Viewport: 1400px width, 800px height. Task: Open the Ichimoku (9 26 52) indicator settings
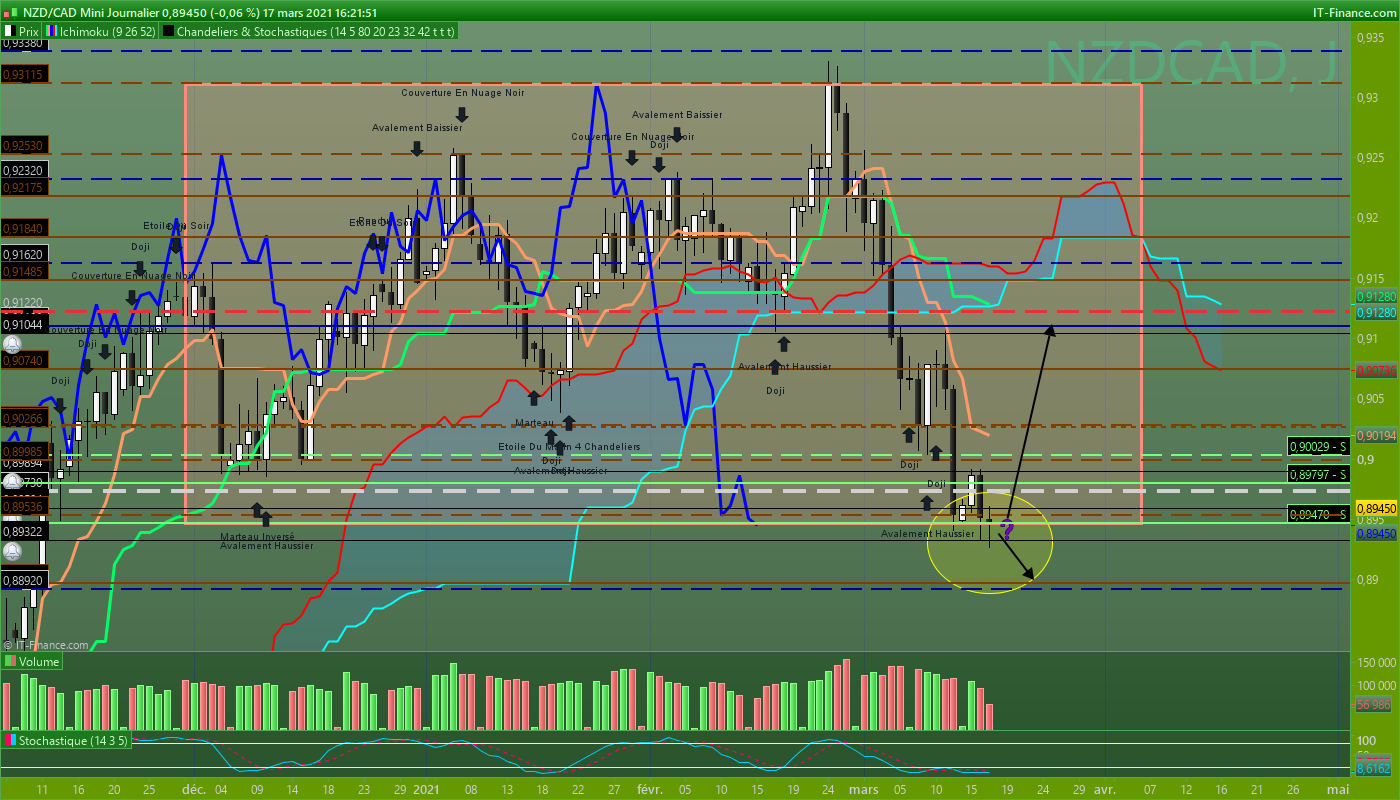(x=106, y=31)
